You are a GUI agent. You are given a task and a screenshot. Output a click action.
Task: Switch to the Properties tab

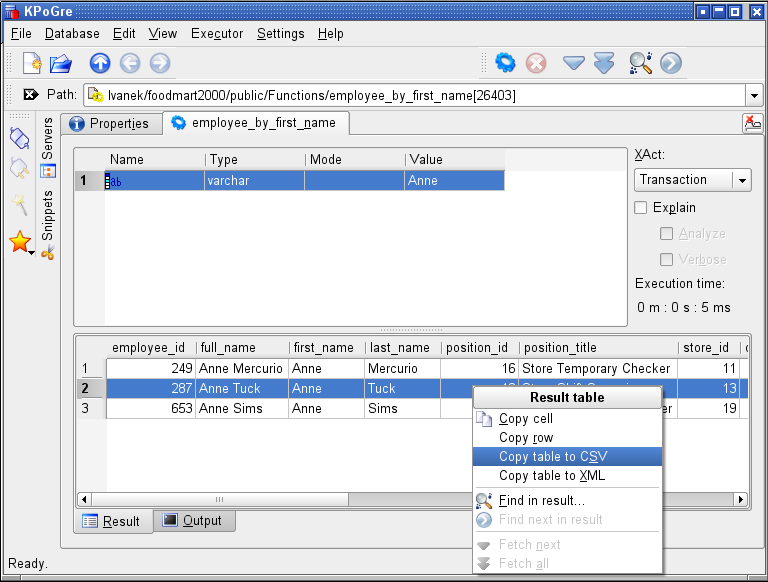[x=110, y=124]
